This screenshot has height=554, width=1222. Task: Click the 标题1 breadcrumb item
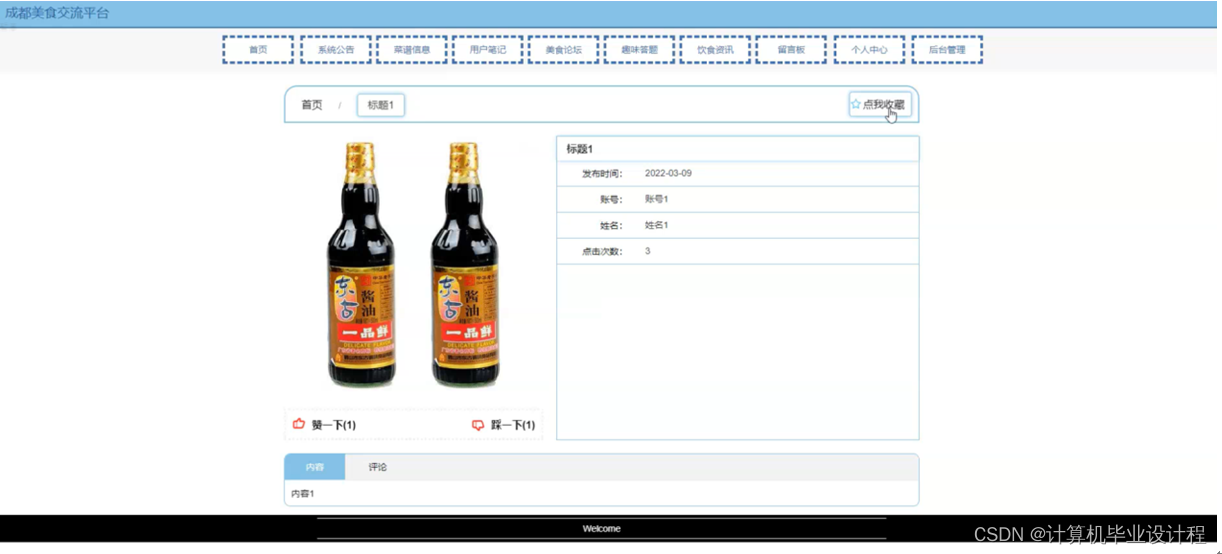[381, 105]
